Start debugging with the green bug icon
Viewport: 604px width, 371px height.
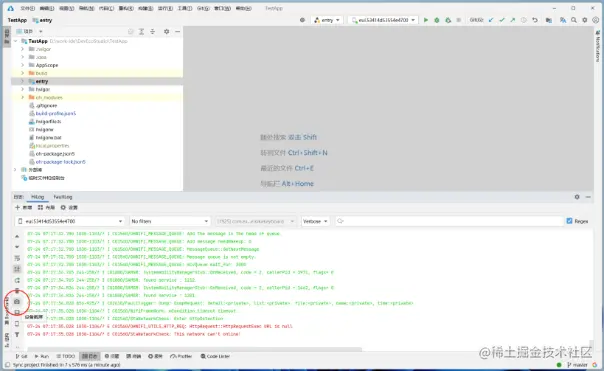[437, 20]
